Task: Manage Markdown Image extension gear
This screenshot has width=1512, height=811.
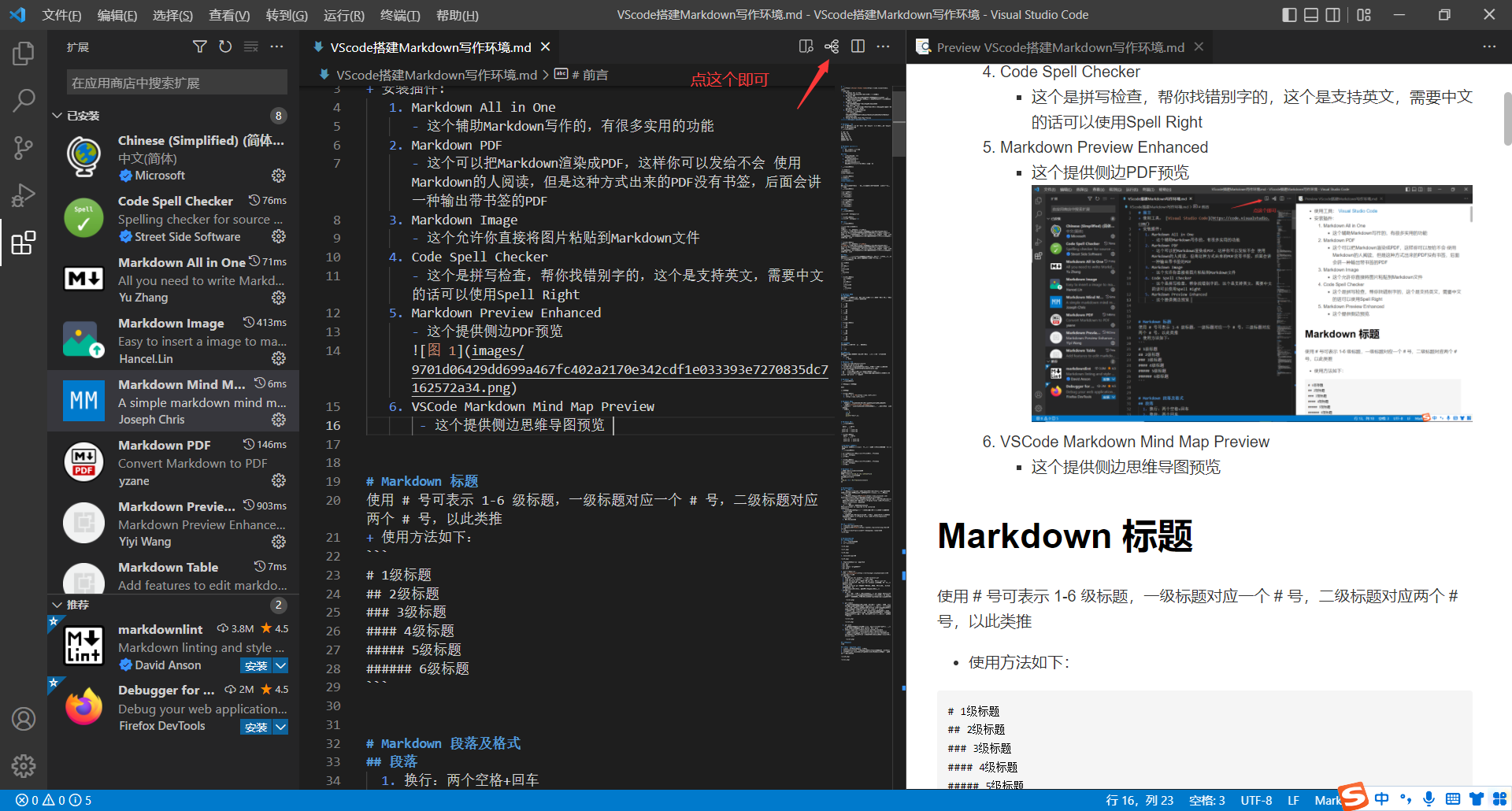Action: coord(279,358)
